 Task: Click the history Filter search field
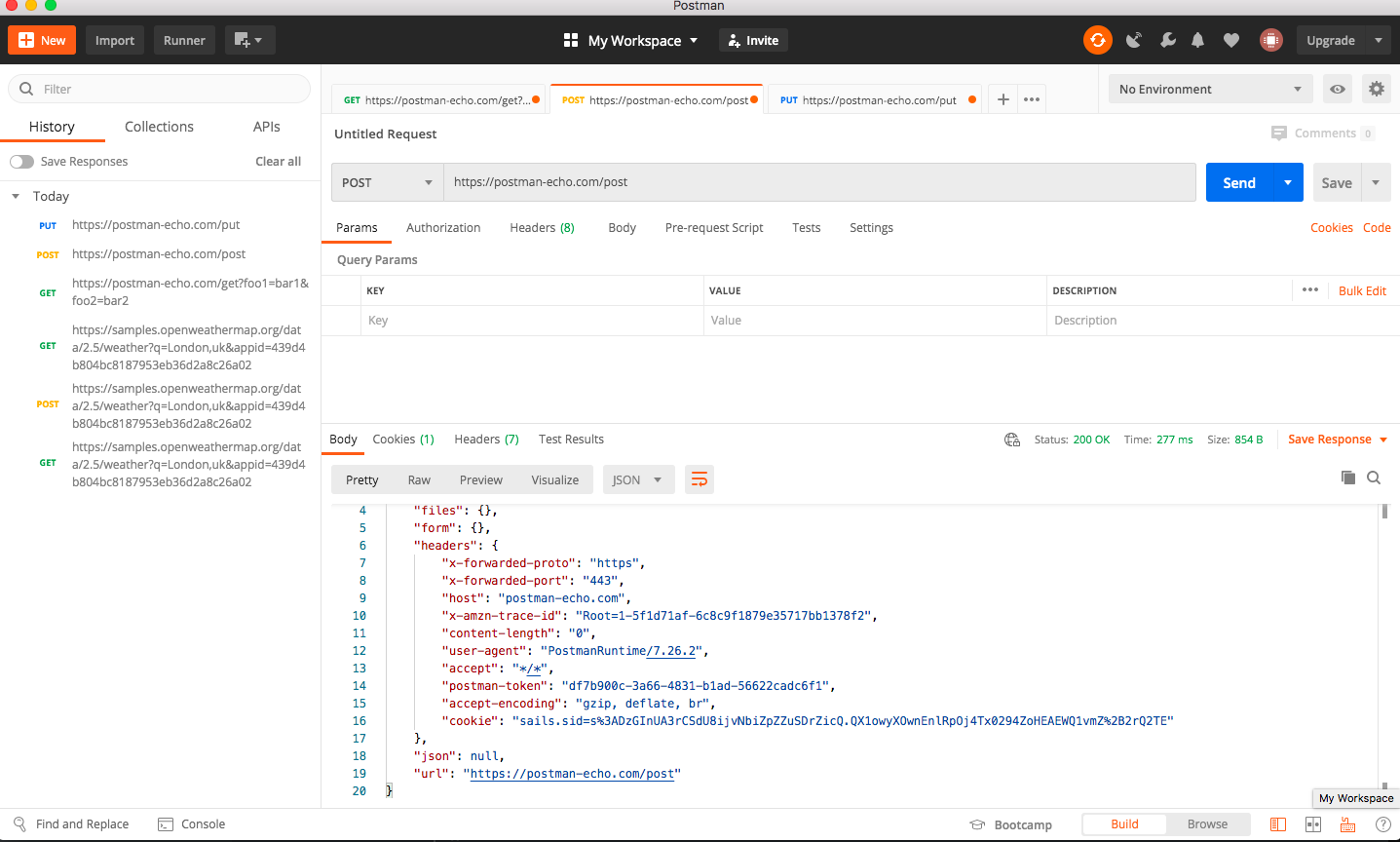click(x=160, y=89)
